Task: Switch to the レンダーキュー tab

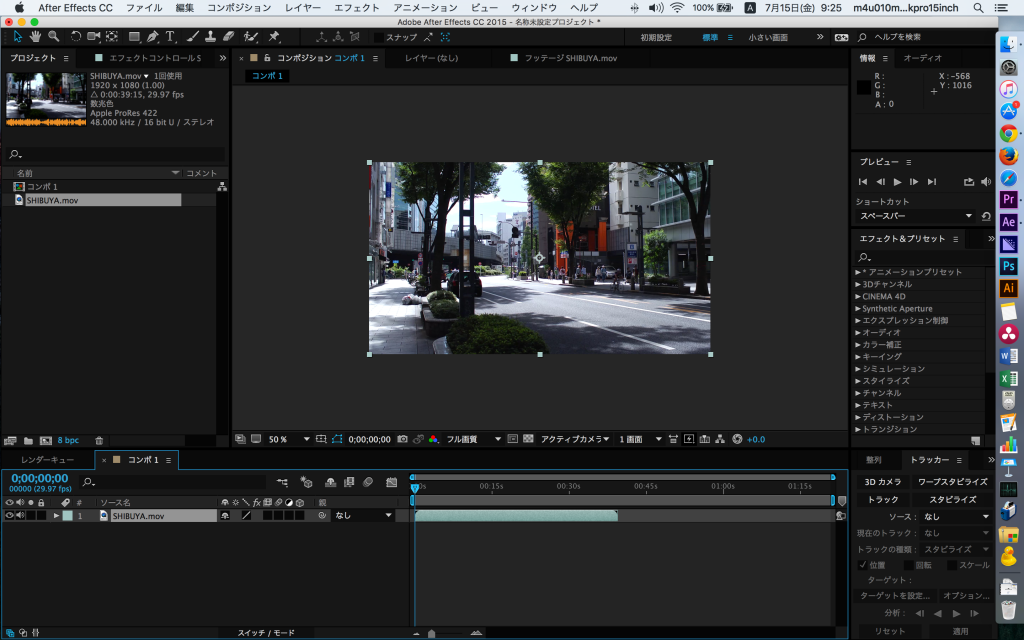Action: [47, 460]
